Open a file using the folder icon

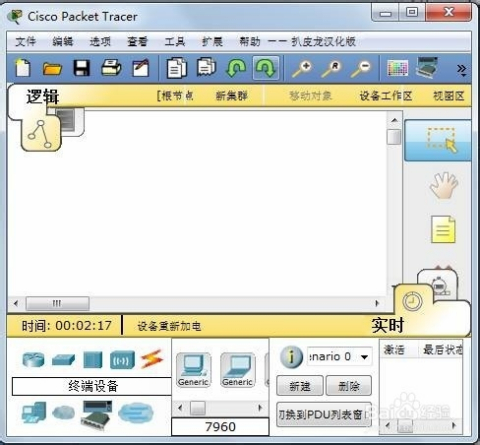[x=52, y=68]
